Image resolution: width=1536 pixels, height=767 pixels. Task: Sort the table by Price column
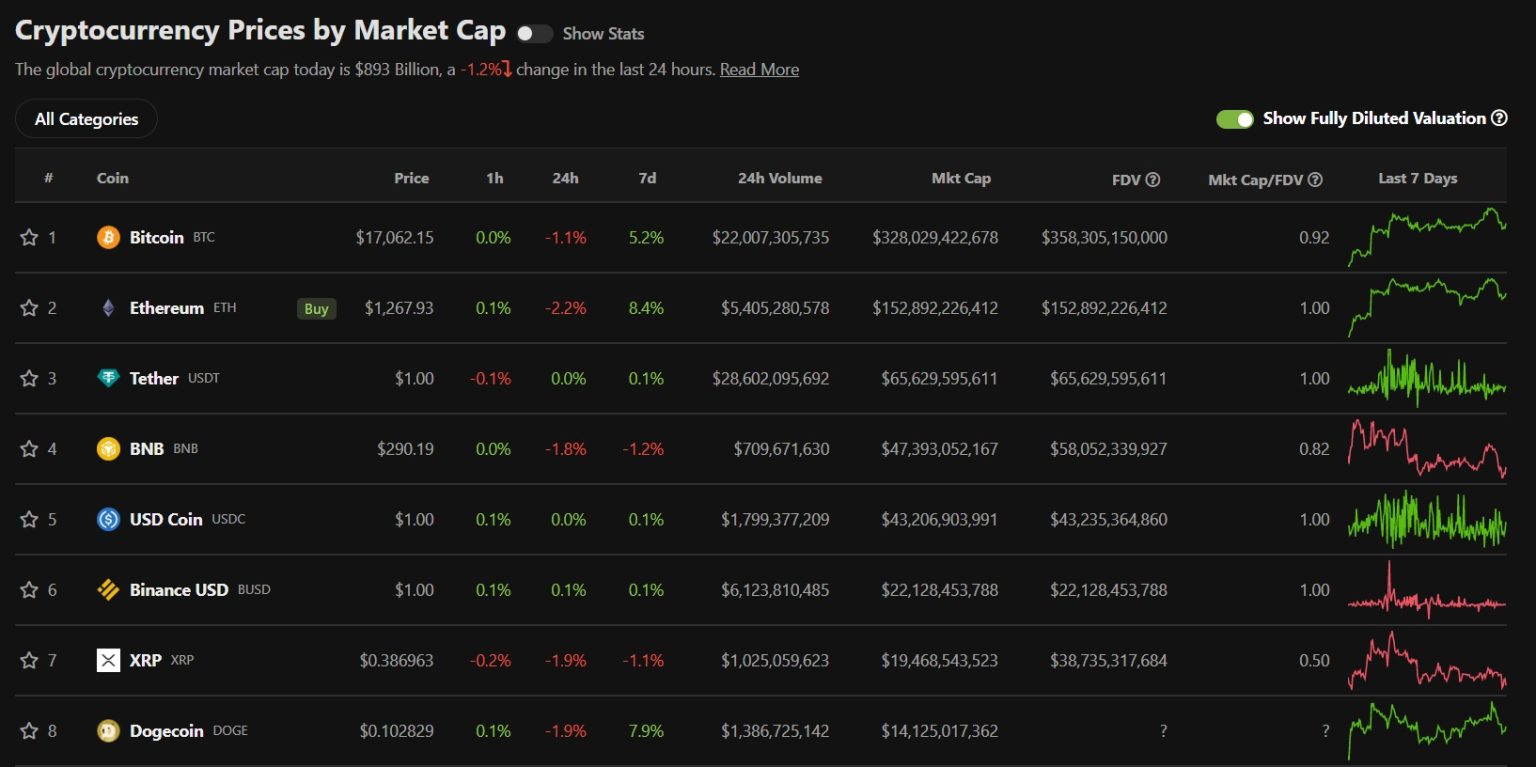pyautogui.click(x=411, y=178)
